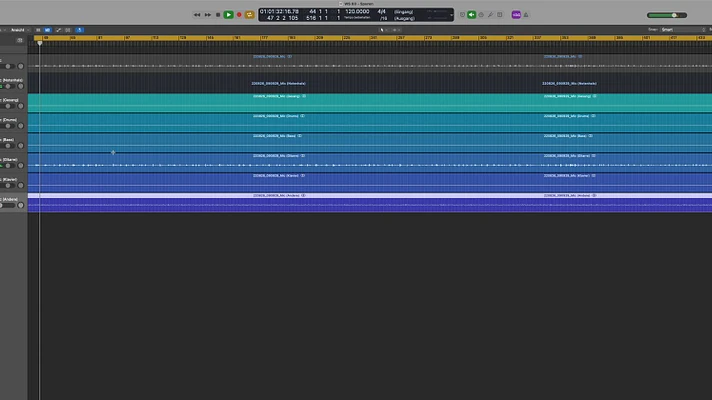Turn the Gitarre track pan knob
Screen dimensions: 712x400
(20, 166)
